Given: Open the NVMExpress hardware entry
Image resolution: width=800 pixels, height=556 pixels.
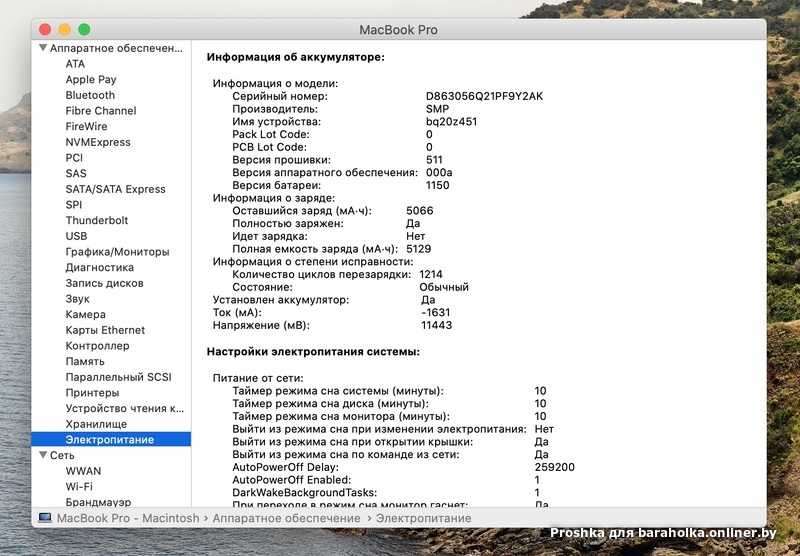Looking at the screenshot, I should click(x=98, y=142).
